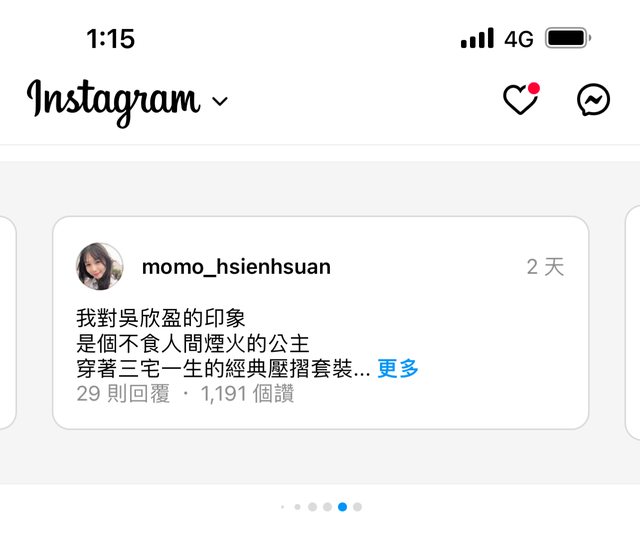Image resolution: width=640 pixels, height=545 pixels.
Task: Select the tiny first carousel dot
Action: (282, 507)
